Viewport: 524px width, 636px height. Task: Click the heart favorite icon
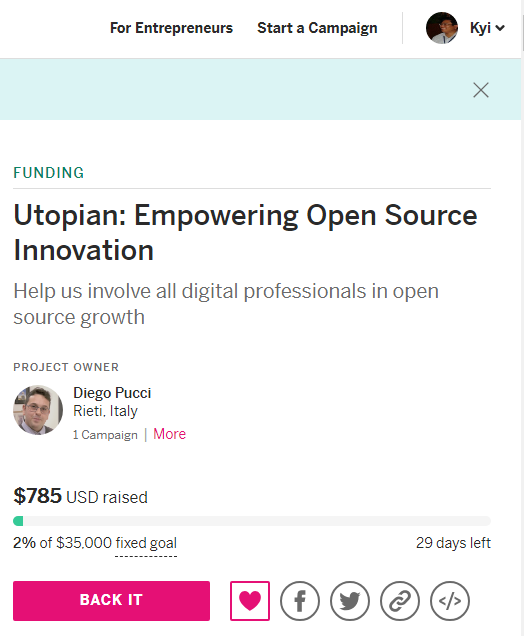click(250, 601)
